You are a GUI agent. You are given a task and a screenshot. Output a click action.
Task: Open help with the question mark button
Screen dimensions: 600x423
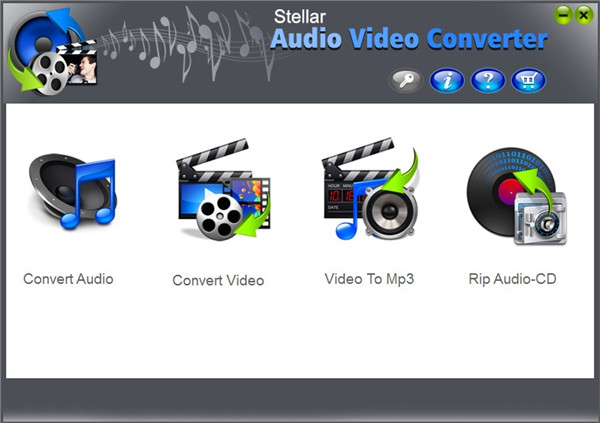tap(488, 81)
